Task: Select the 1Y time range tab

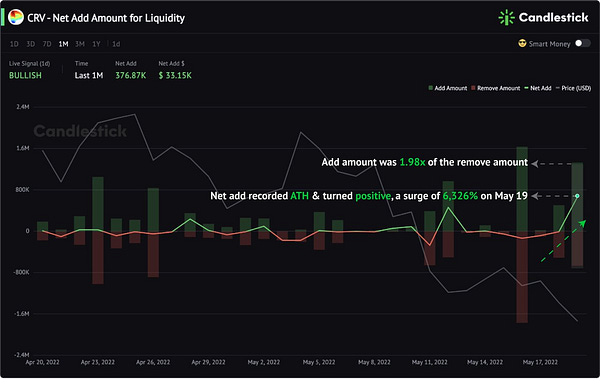Action: tap(96, 44)
